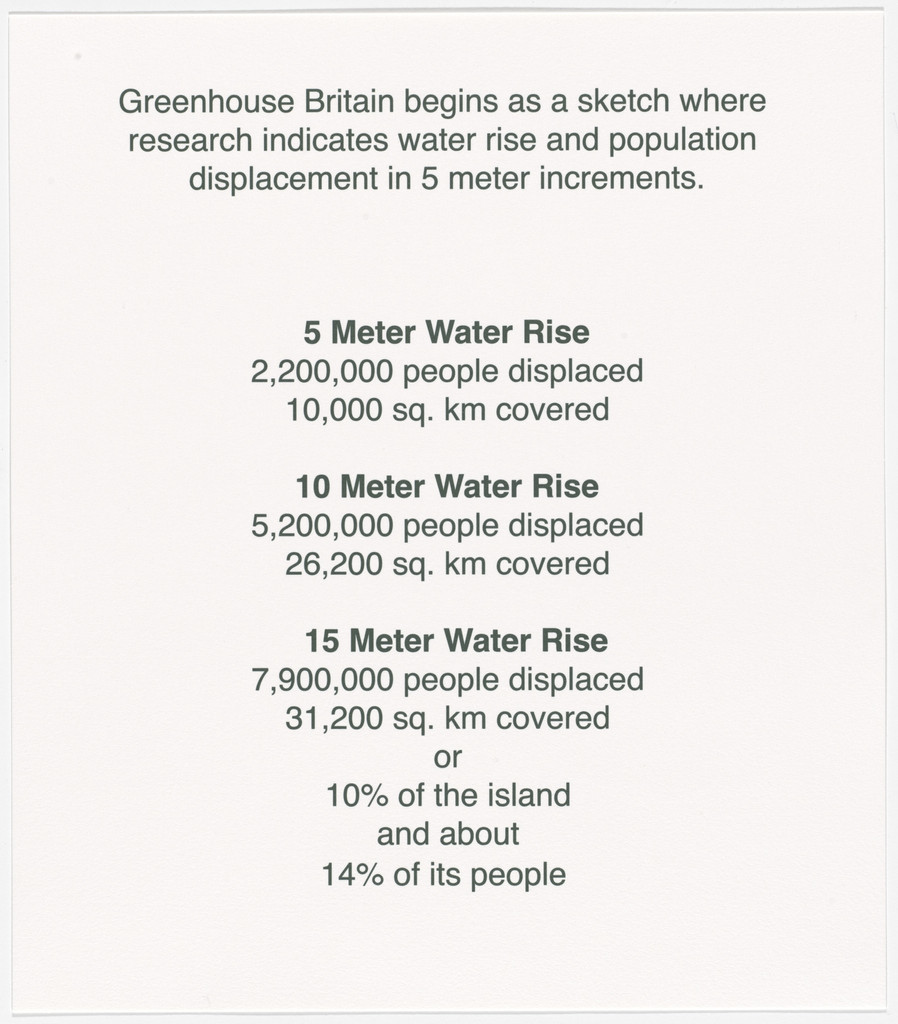Click the standalone word "or"
The height and width of the screenshot is (1024, 898).
click(448, 758)
